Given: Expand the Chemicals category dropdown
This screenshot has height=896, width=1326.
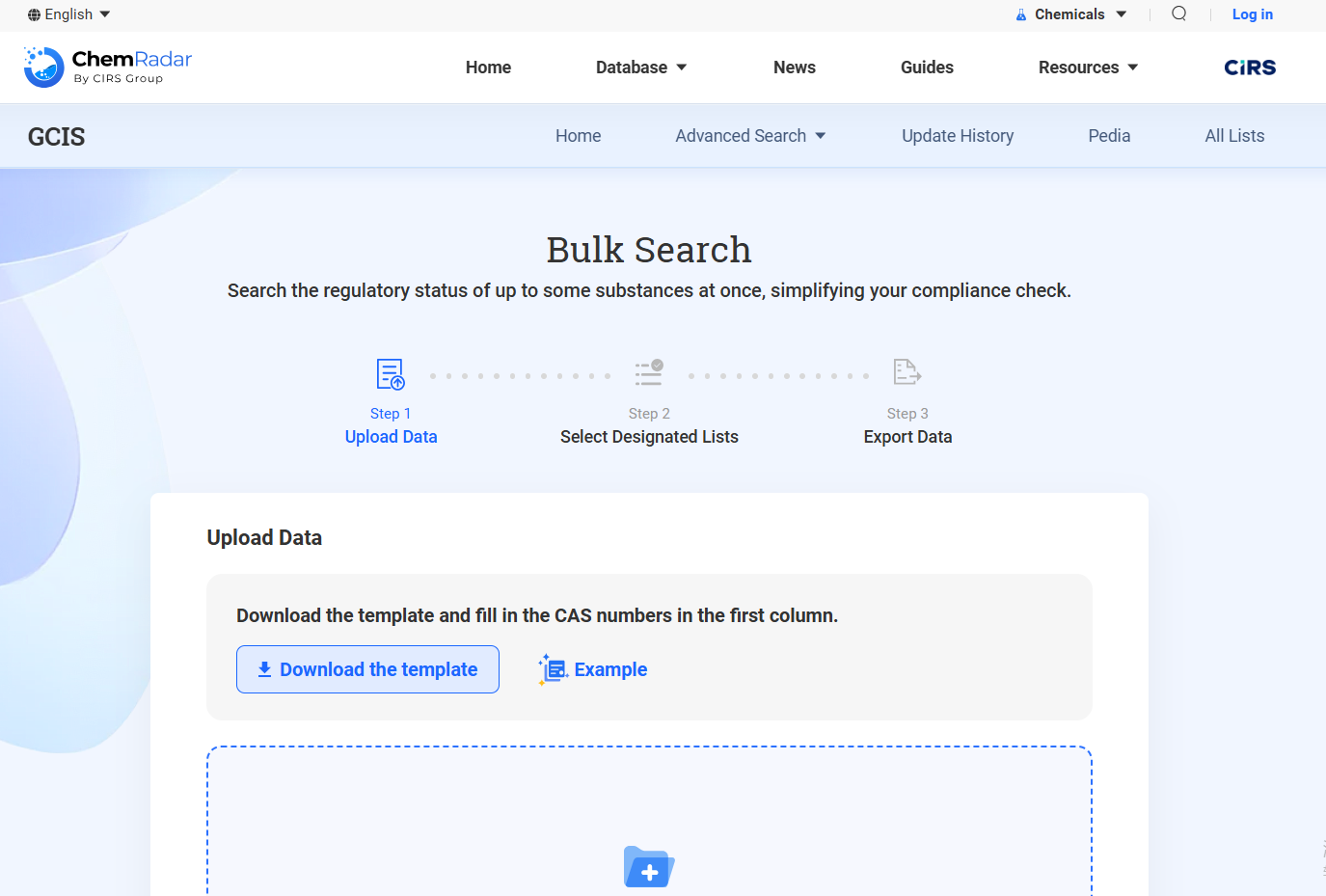Looking at the screenshot, I should [1070, 14].
